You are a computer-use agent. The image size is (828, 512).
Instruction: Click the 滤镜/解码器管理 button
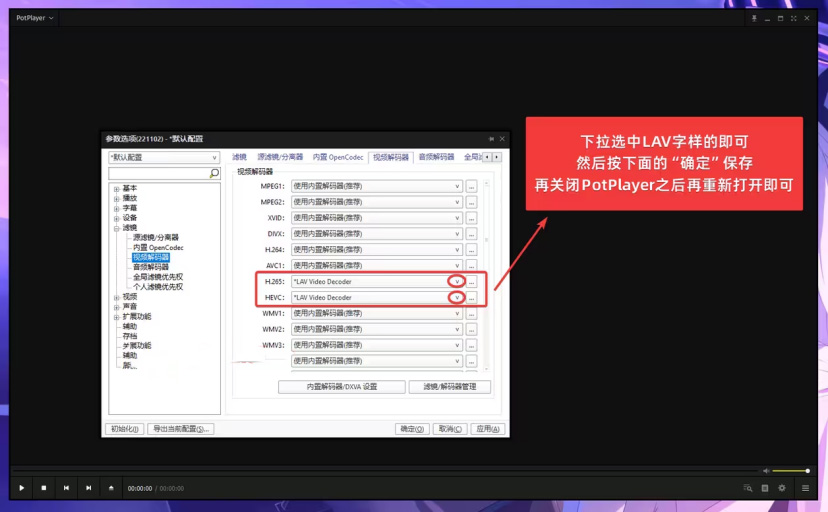pyautogui.click(x=449, y=387)
